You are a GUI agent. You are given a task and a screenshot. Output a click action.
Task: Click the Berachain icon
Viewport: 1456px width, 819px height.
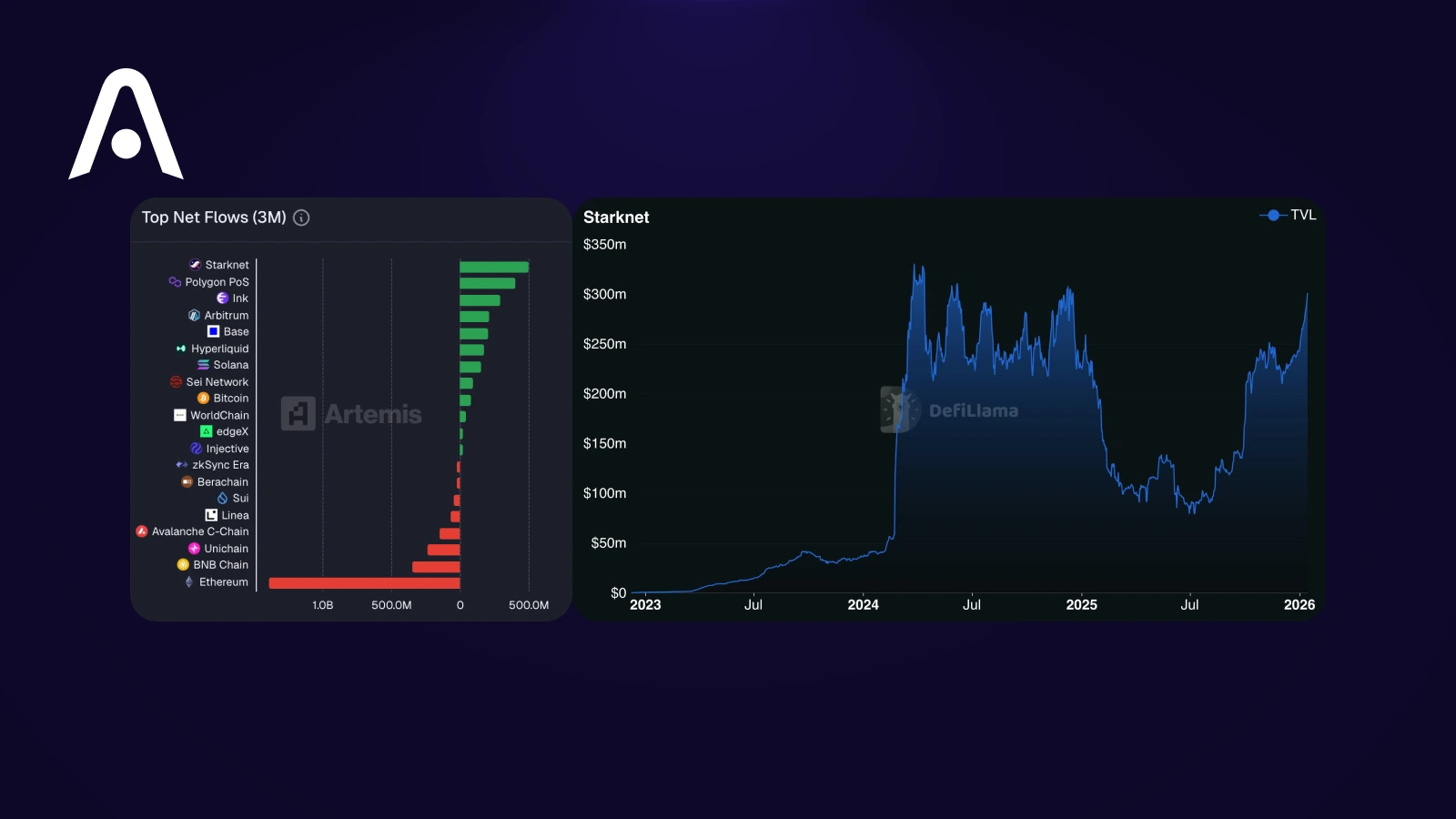click(187, 482)
